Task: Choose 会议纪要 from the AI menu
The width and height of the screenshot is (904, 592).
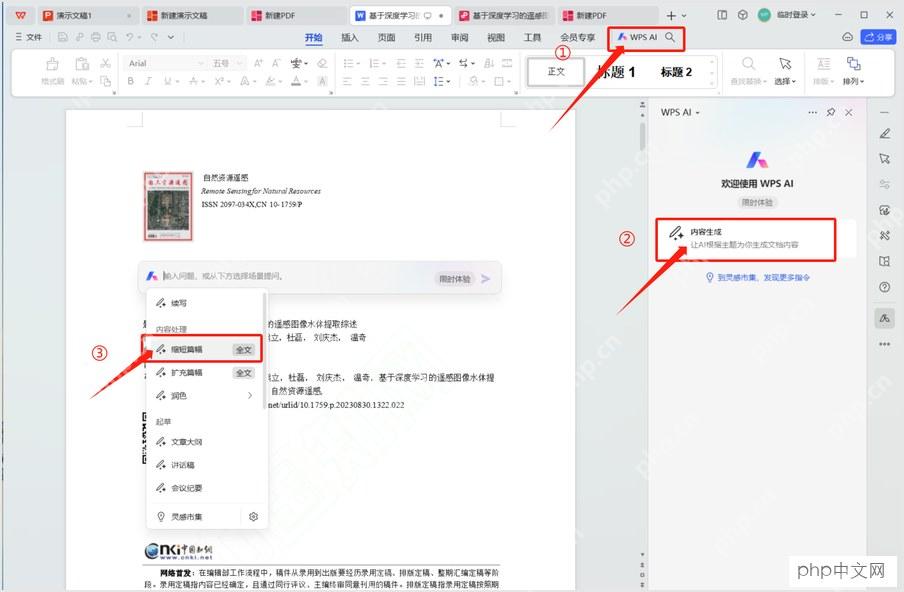Action: coord(205,488)
